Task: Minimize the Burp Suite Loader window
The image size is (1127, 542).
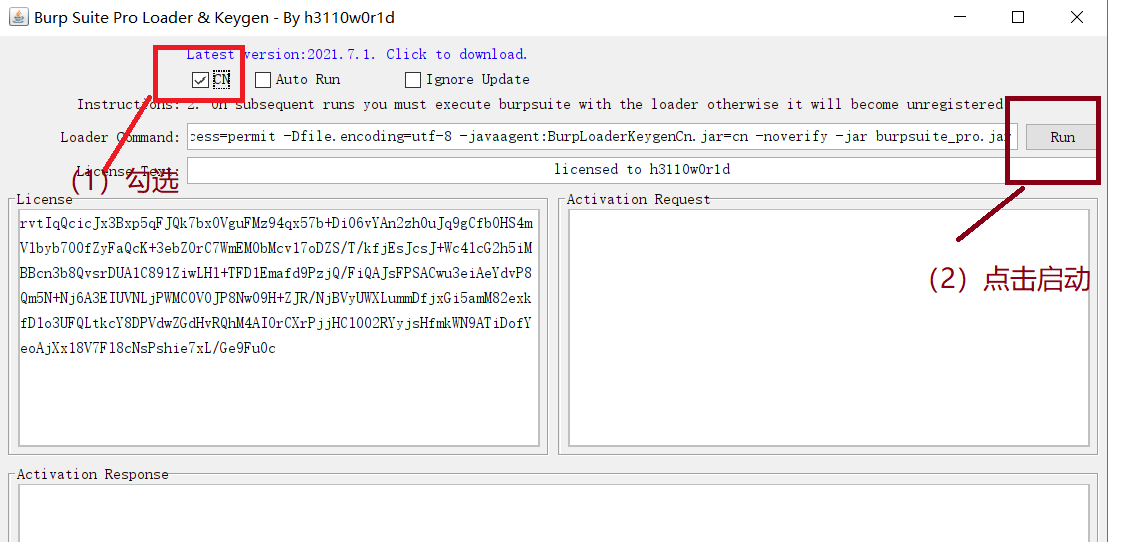Action: point(960,17)
